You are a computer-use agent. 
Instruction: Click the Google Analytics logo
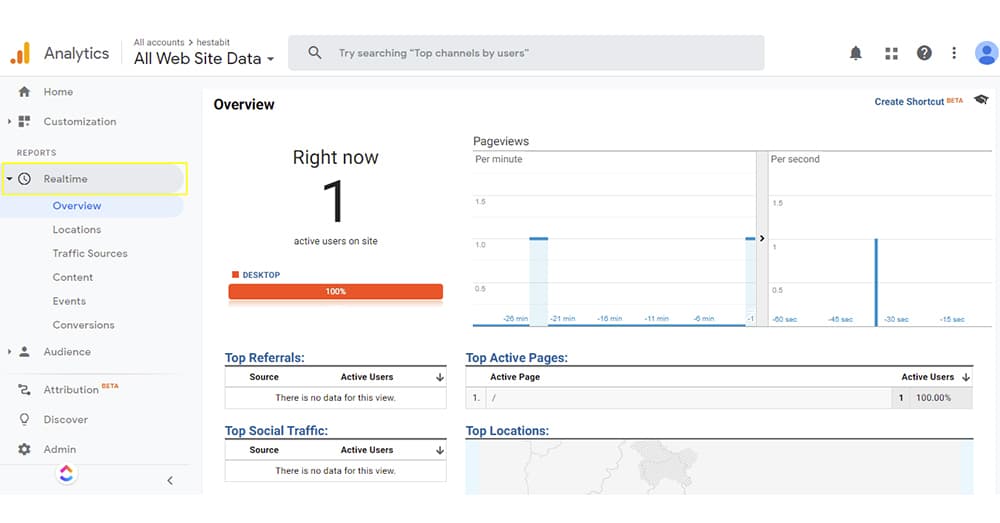click(x=20, y=54)
